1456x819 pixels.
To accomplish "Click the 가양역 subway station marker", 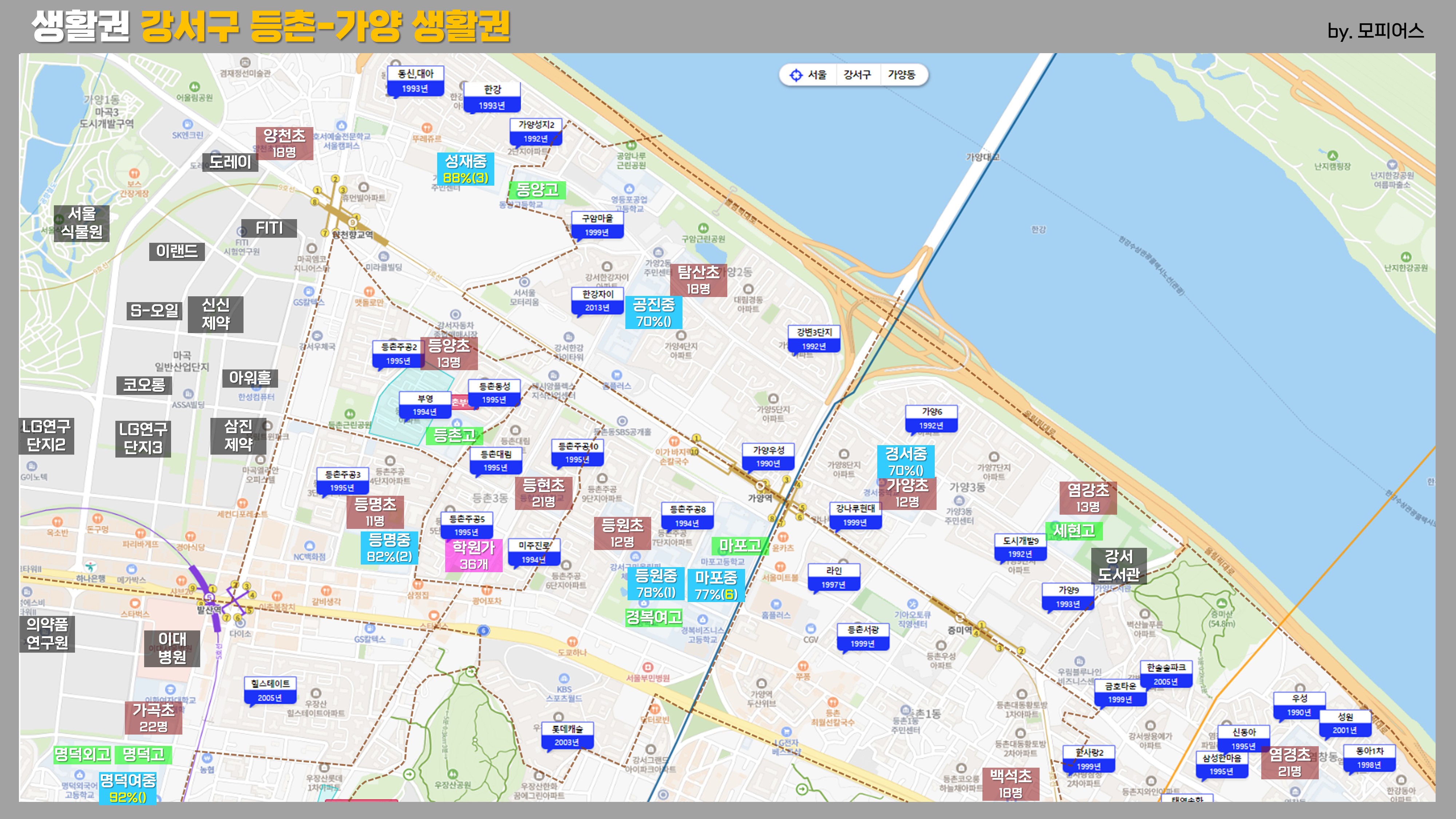I will (761, 486).
